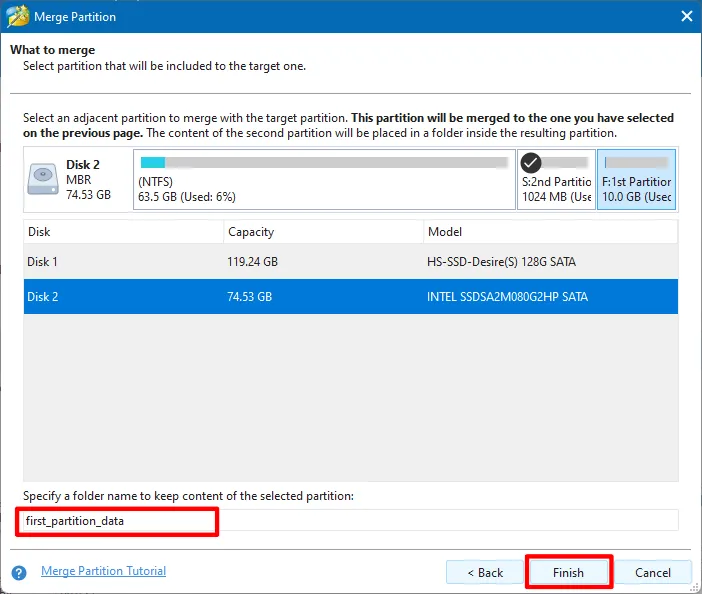Select the S:2nd Partition 1024 MB block
702x594 pixels.
[556, 179]
